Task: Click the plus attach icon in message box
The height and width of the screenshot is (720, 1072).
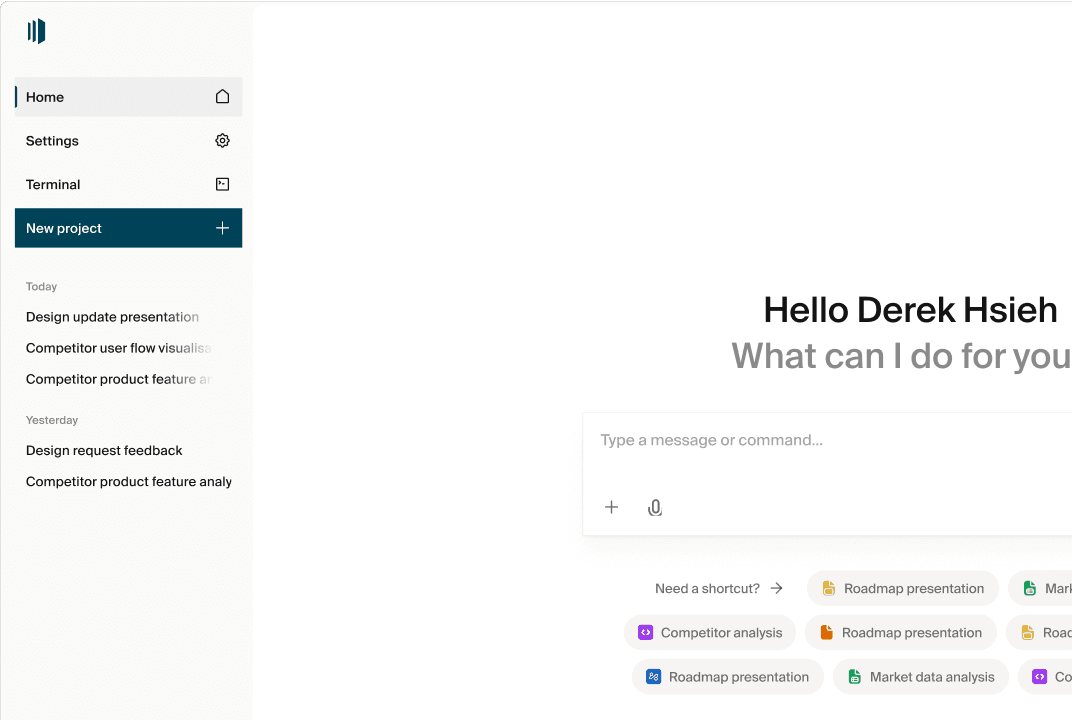Action: 611,507
